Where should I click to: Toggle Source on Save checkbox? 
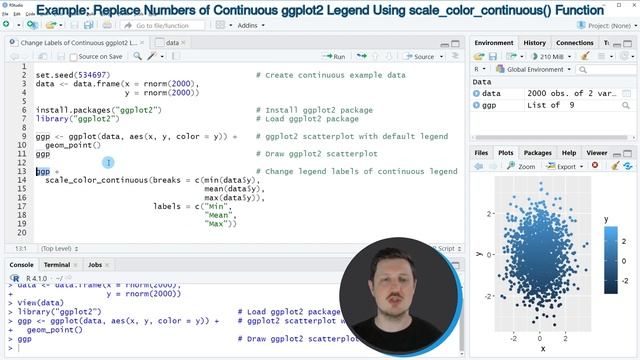click(x=73, y=57)
